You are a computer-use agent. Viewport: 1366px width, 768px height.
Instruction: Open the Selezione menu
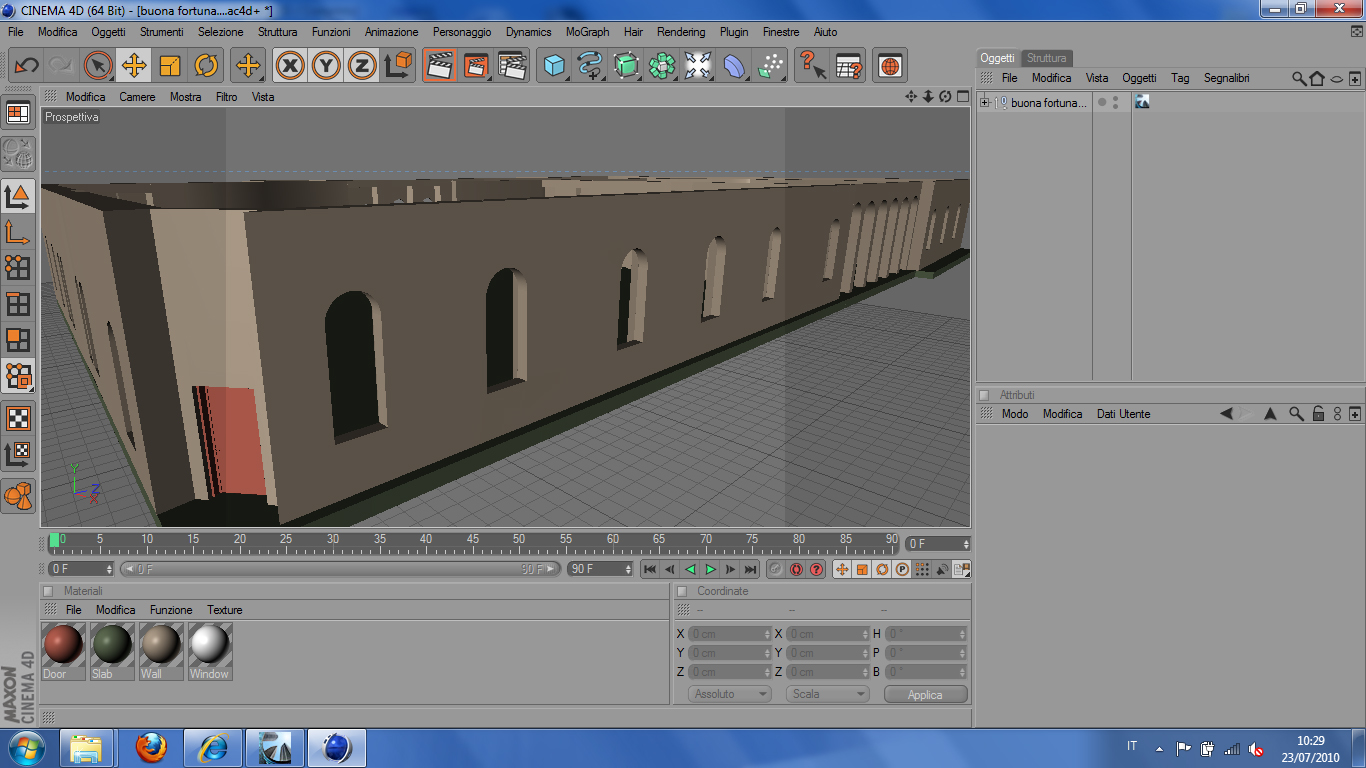tap(220, 32)
